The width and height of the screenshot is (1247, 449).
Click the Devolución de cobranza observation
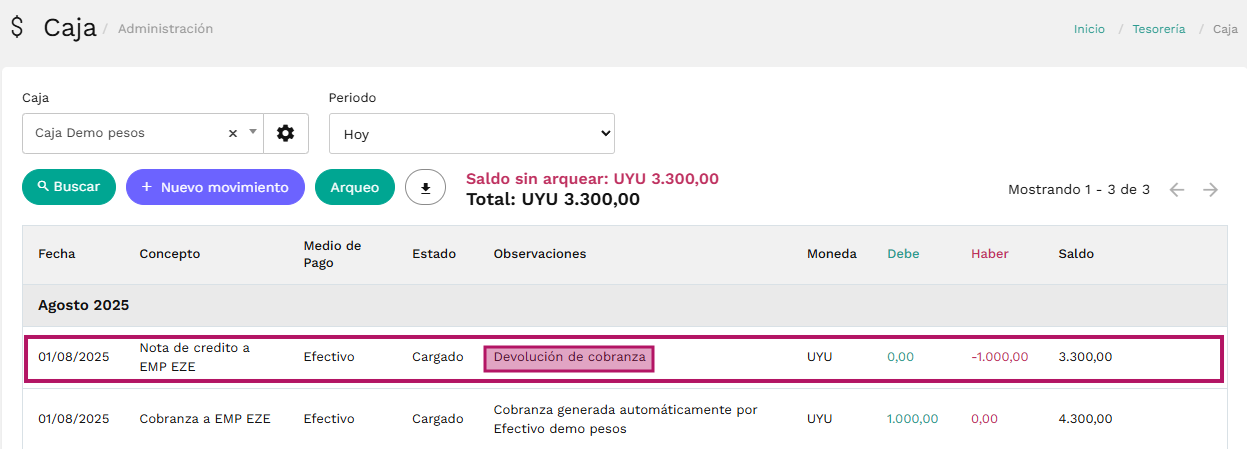(569, 357)
